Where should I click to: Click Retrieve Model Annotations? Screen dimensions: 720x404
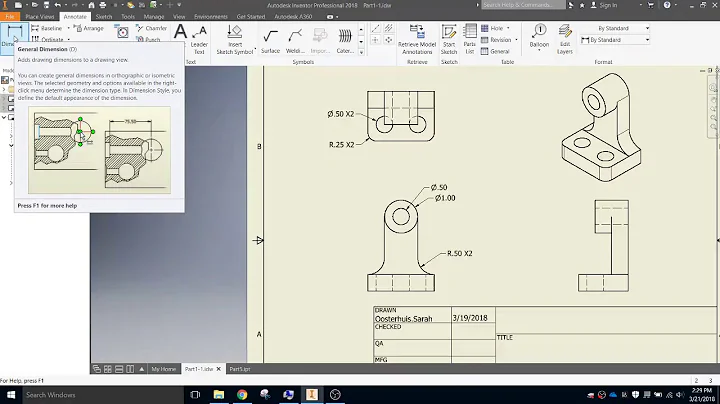417,39
